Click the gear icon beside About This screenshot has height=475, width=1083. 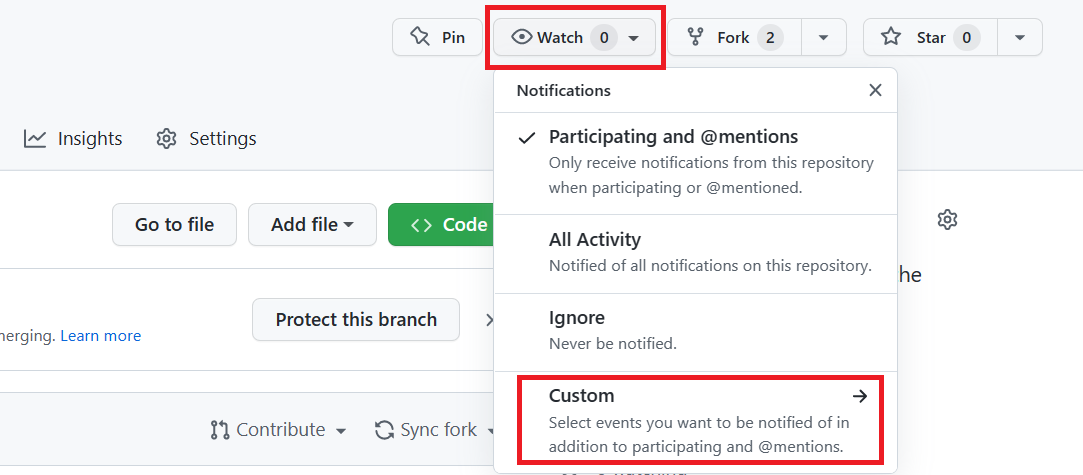pos(947,220)
